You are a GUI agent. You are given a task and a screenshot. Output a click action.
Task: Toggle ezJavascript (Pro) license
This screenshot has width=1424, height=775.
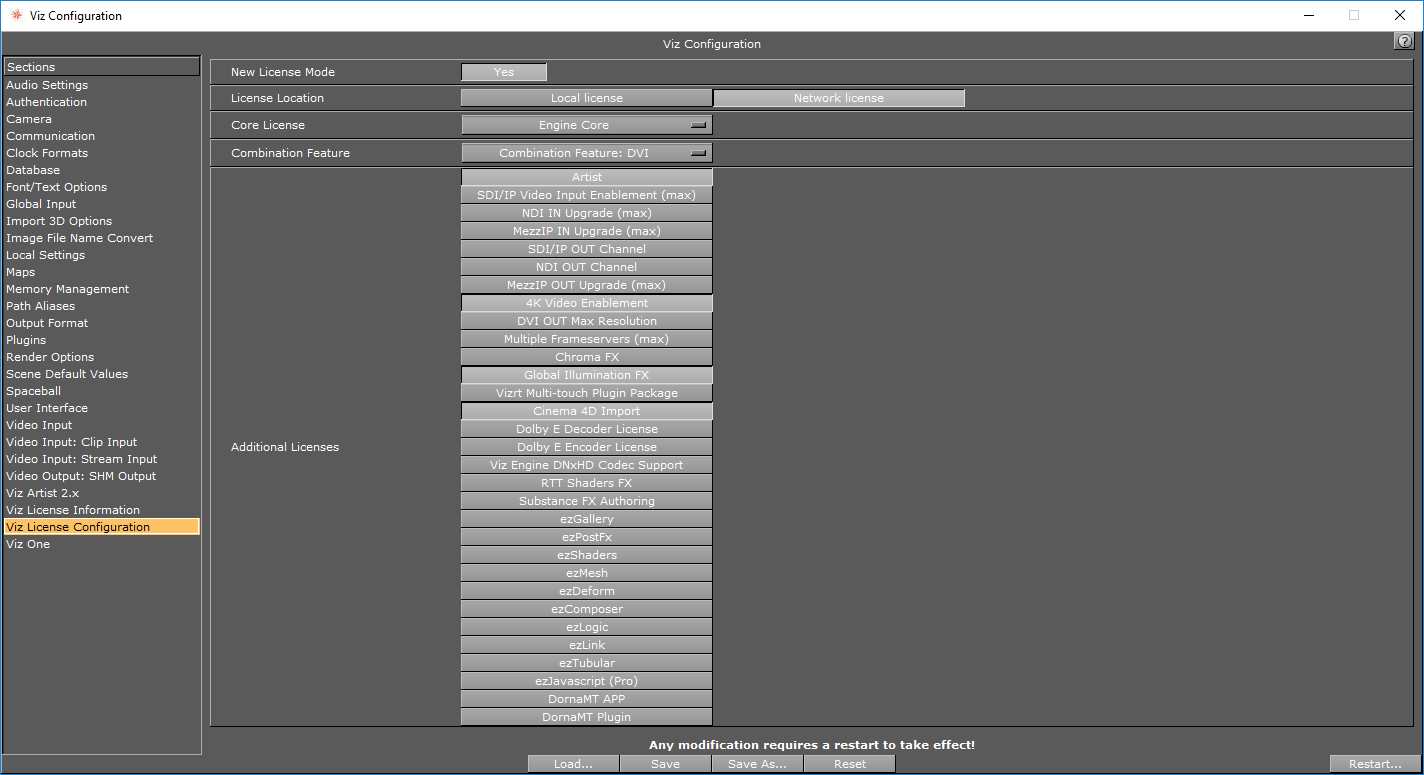tap(587, 681)
